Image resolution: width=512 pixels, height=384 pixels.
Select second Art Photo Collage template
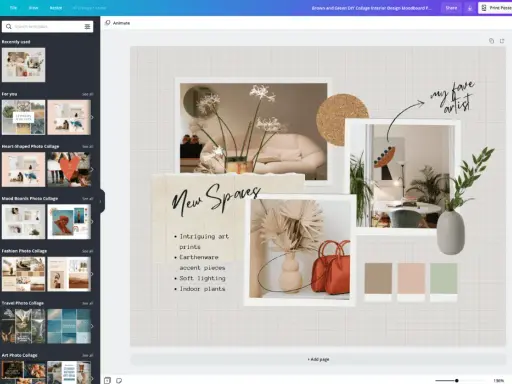pyautogui.click(x=69, y=372)
